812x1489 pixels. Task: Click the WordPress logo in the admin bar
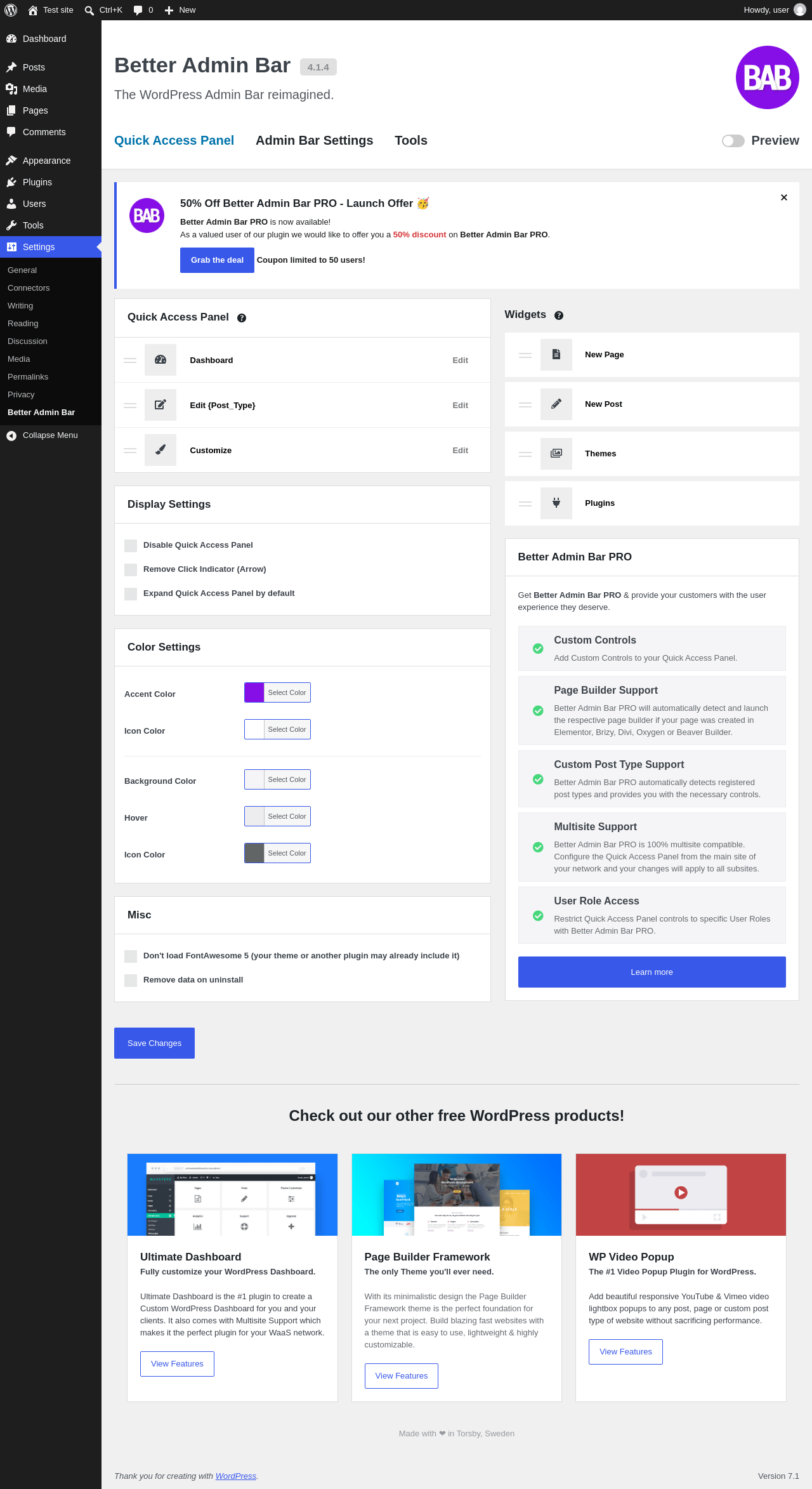point(11,10)
